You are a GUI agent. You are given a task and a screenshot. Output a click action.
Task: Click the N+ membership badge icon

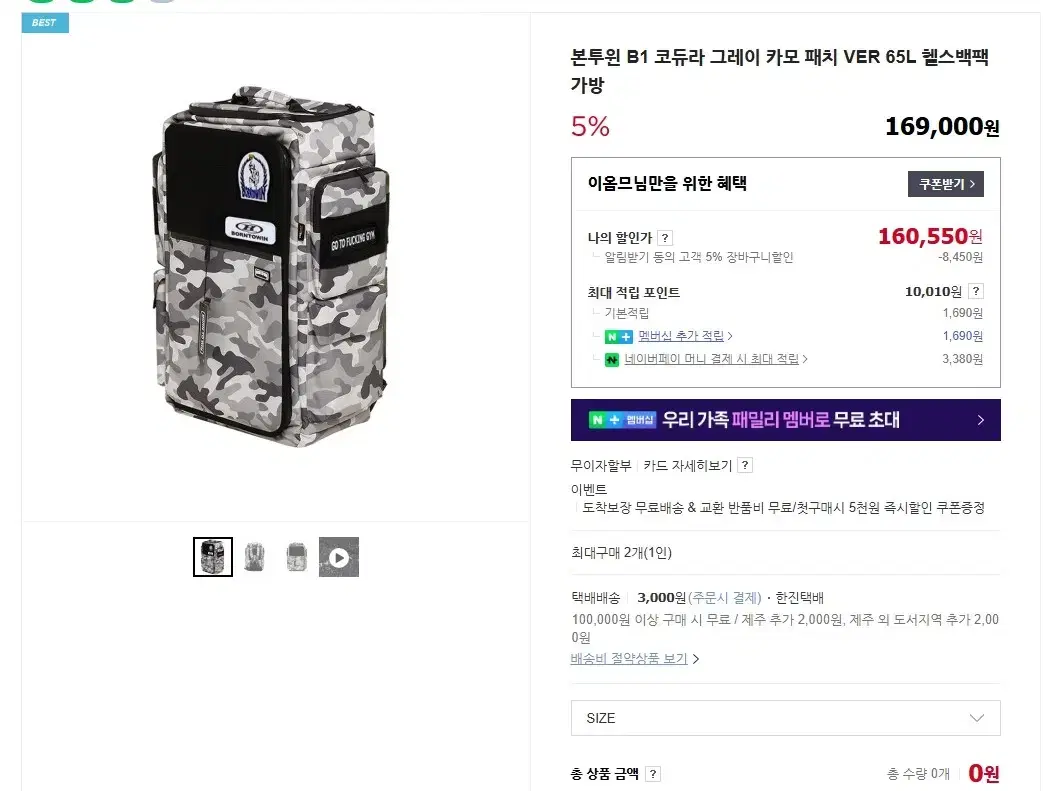tap(618, 336)
